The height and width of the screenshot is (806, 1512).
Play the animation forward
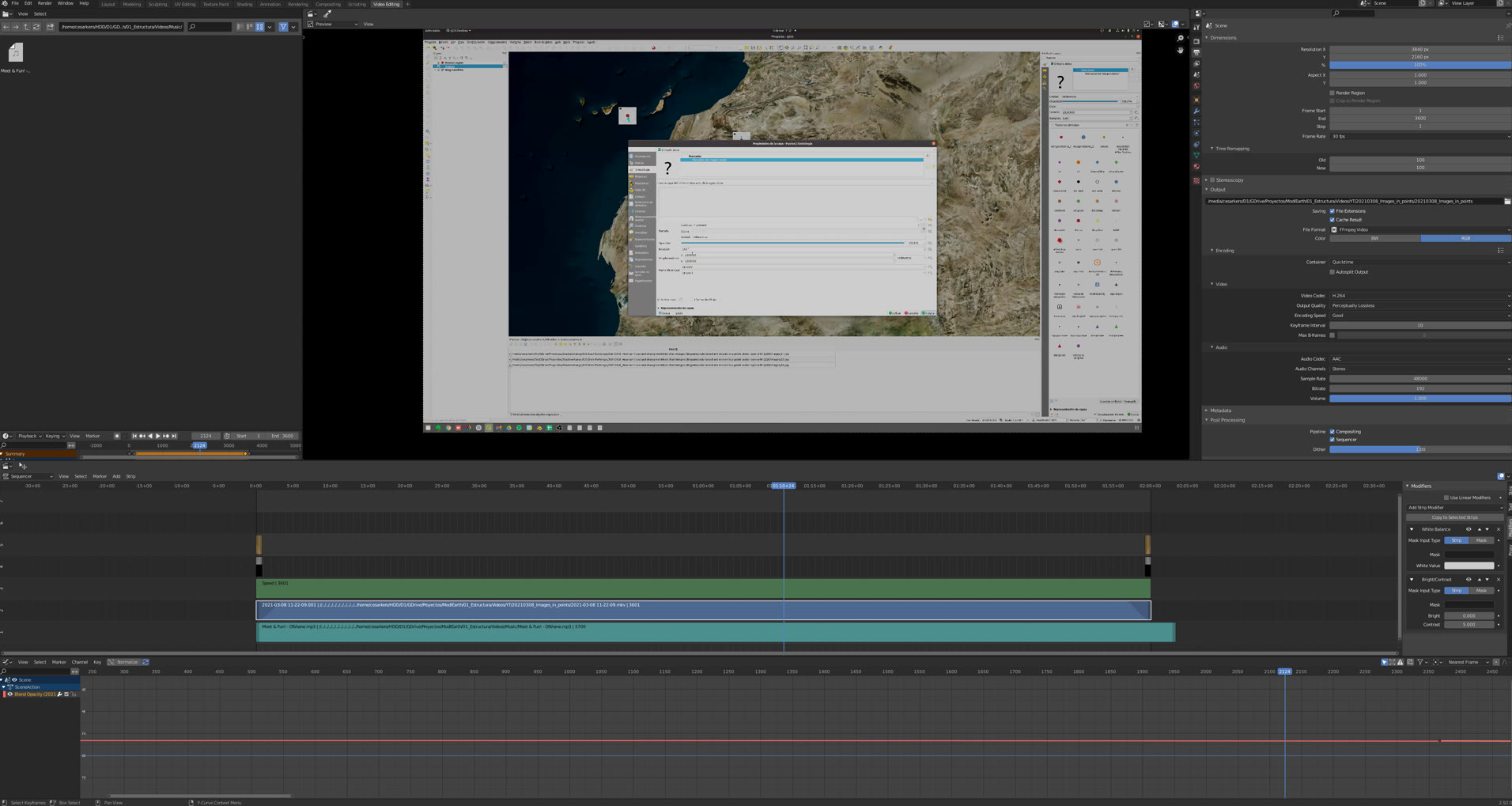(157, 436)
